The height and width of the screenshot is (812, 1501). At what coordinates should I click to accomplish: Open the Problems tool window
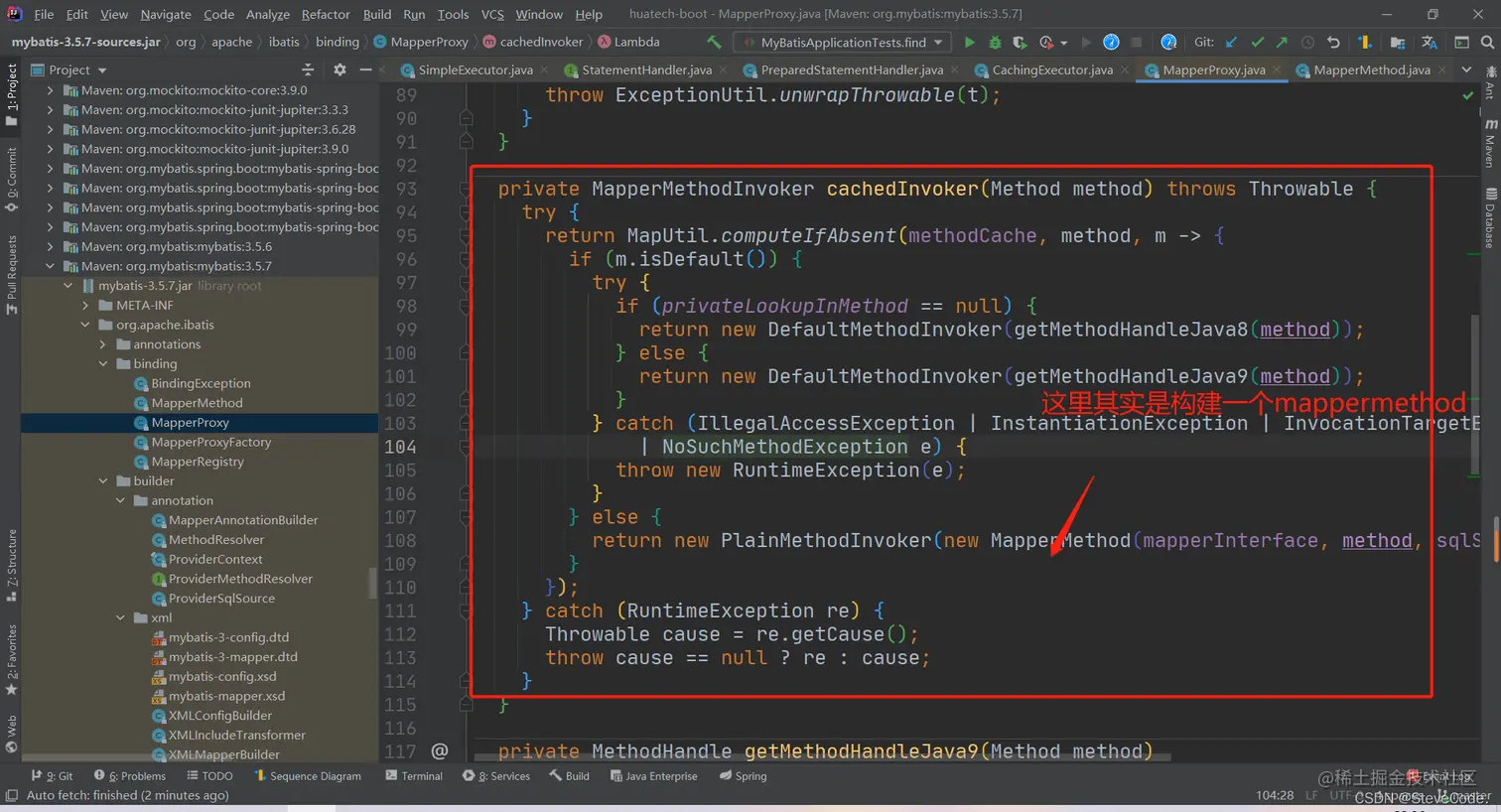129,776
